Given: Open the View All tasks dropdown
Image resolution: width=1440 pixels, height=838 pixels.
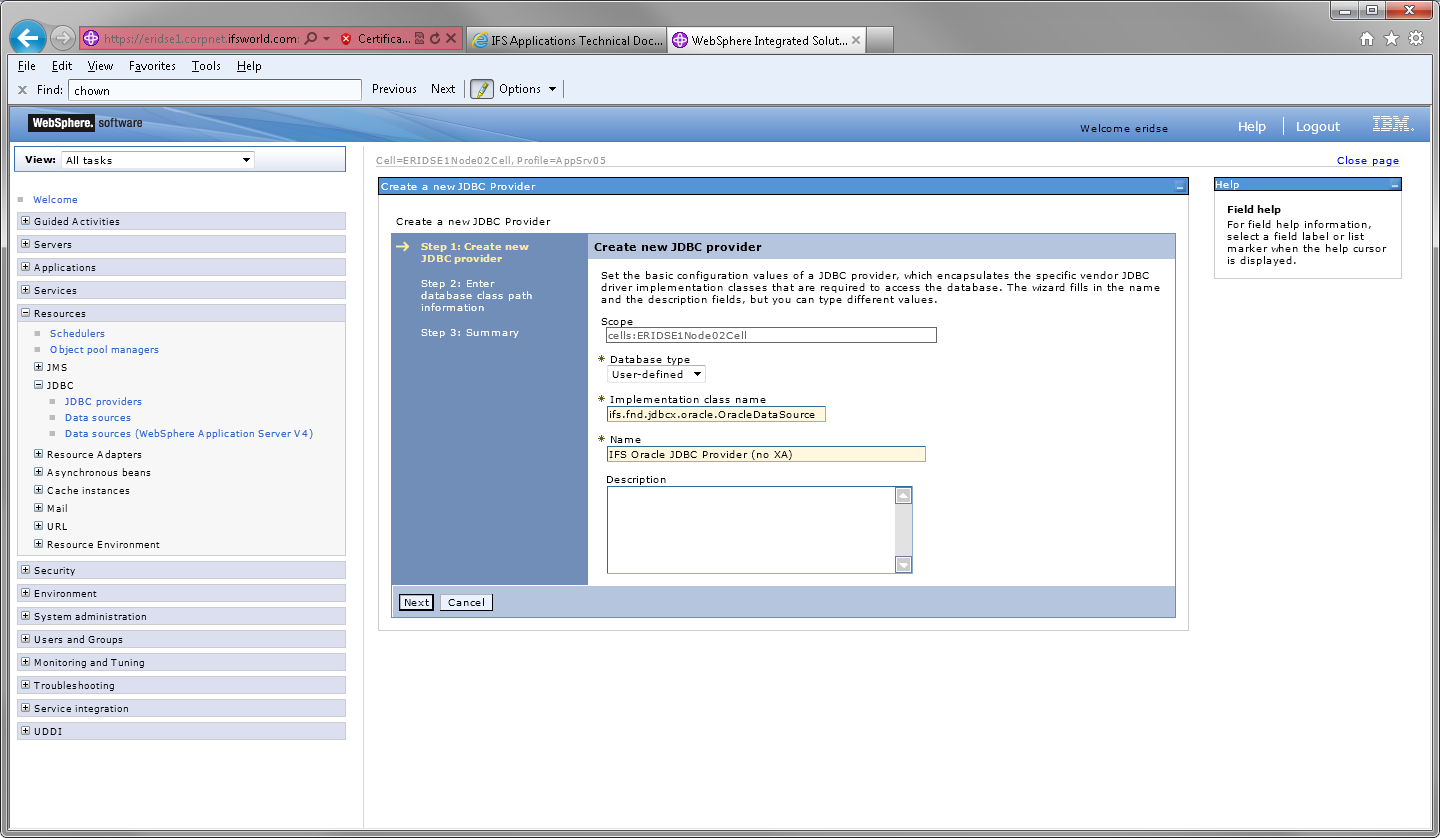Looking at the screenshot, I should coord(158,160).
